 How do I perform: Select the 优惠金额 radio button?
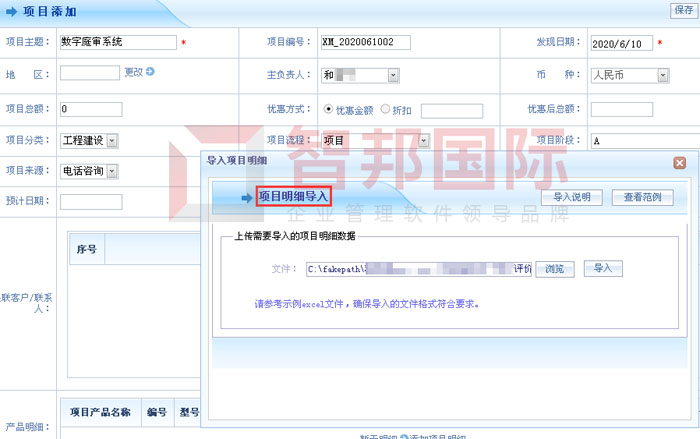(x=329, y=109)
